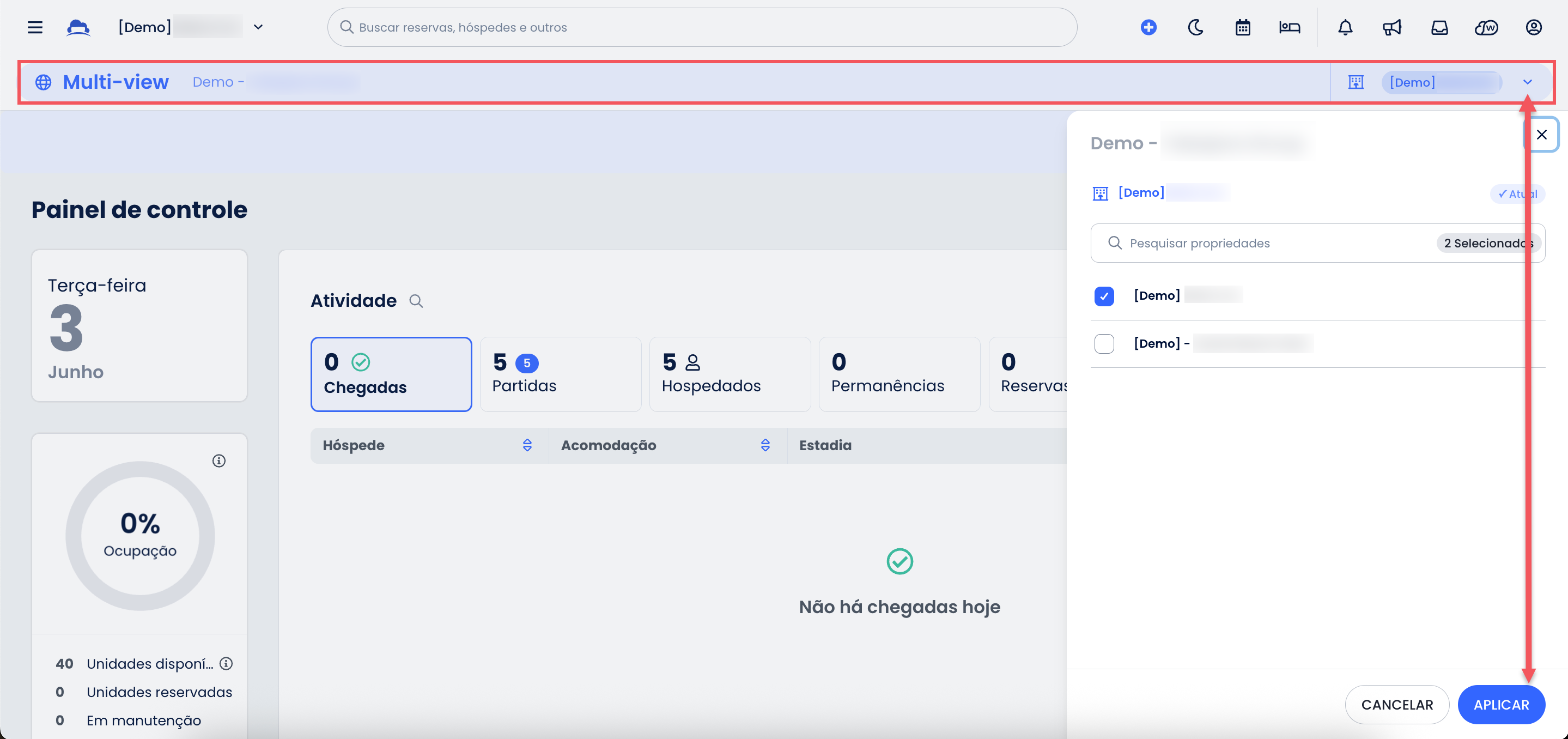Collapse the Multi-view property selector chevron
1568x739 pixels.
[1527, 82]
